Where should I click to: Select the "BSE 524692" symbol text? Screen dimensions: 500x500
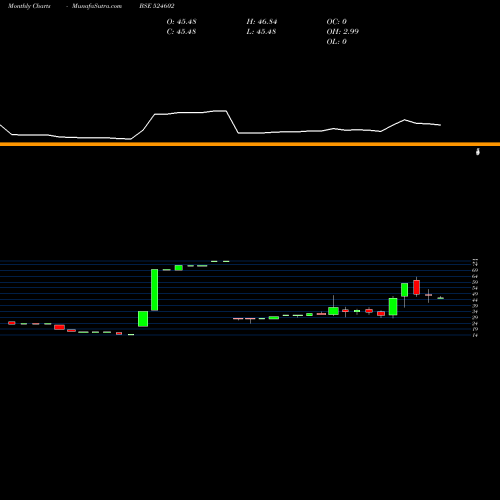point(157,6)
